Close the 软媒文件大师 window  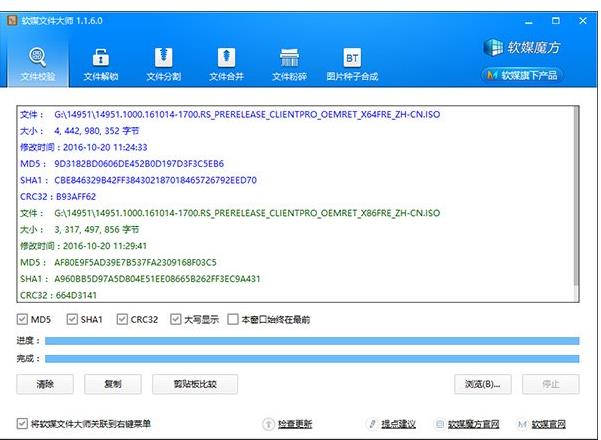pyautogui.click(x=583, y=21)
